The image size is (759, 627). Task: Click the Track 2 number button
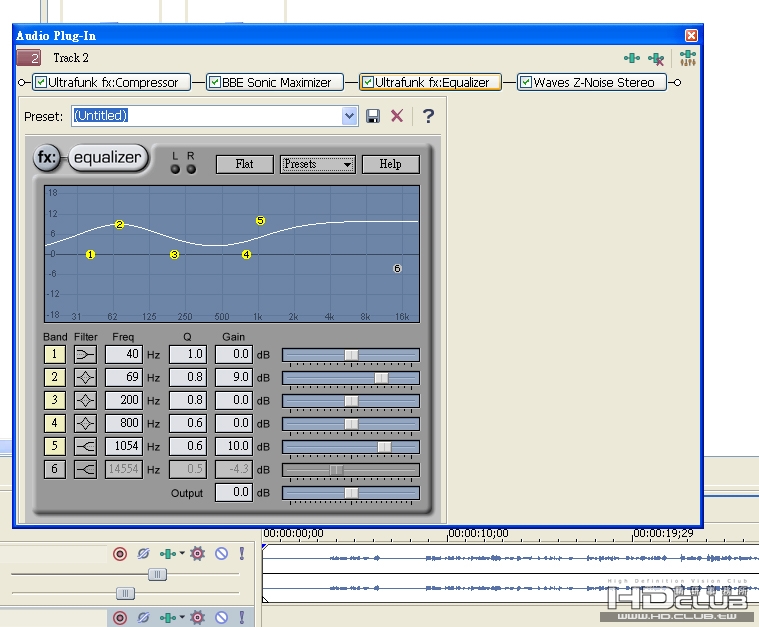(29, 58)
